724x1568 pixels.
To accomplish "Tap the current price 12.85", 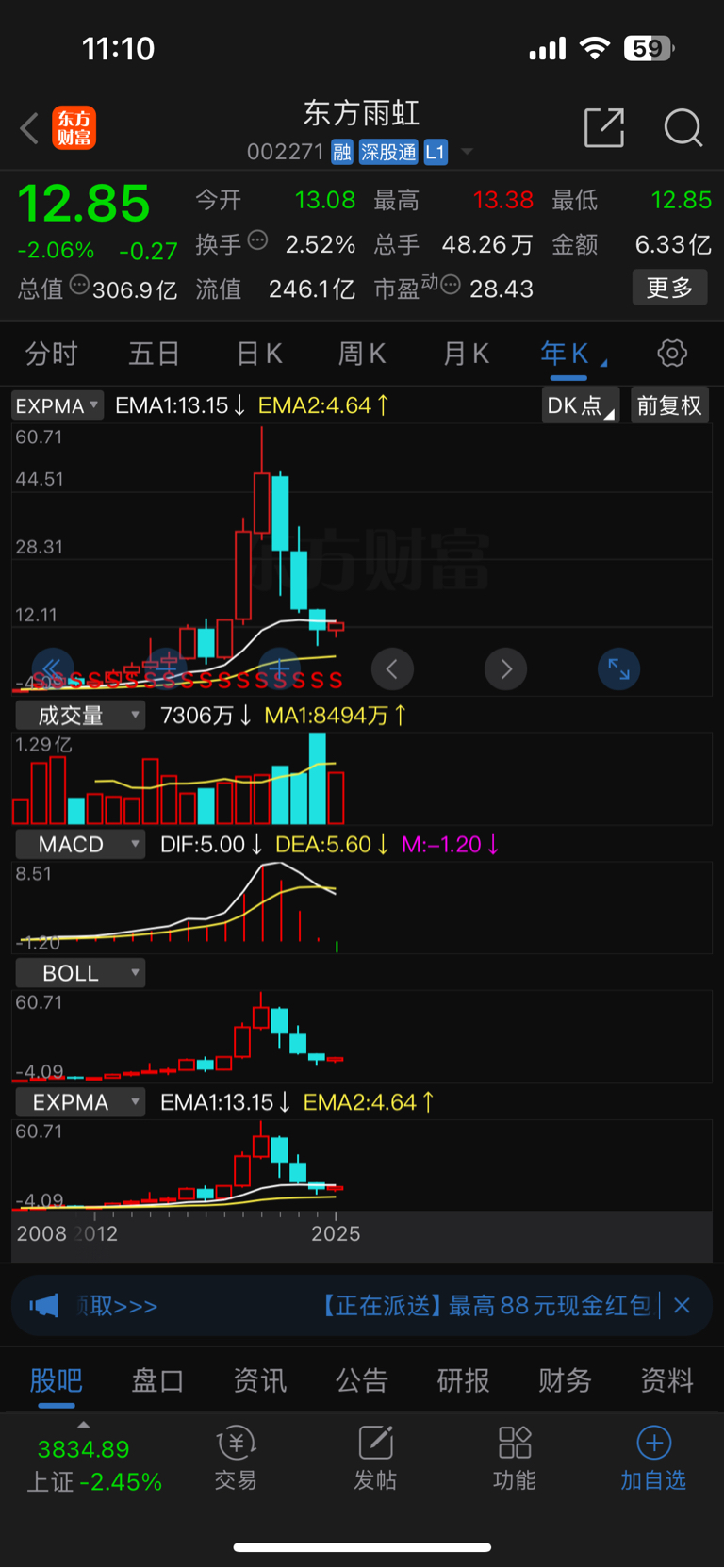I will coord(84,203).
